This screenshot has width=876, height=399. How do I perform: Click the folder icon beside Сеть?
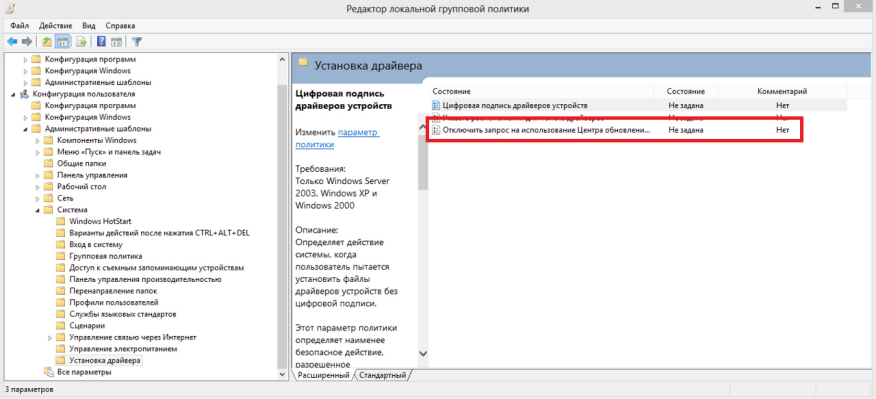tap(49, 198)
